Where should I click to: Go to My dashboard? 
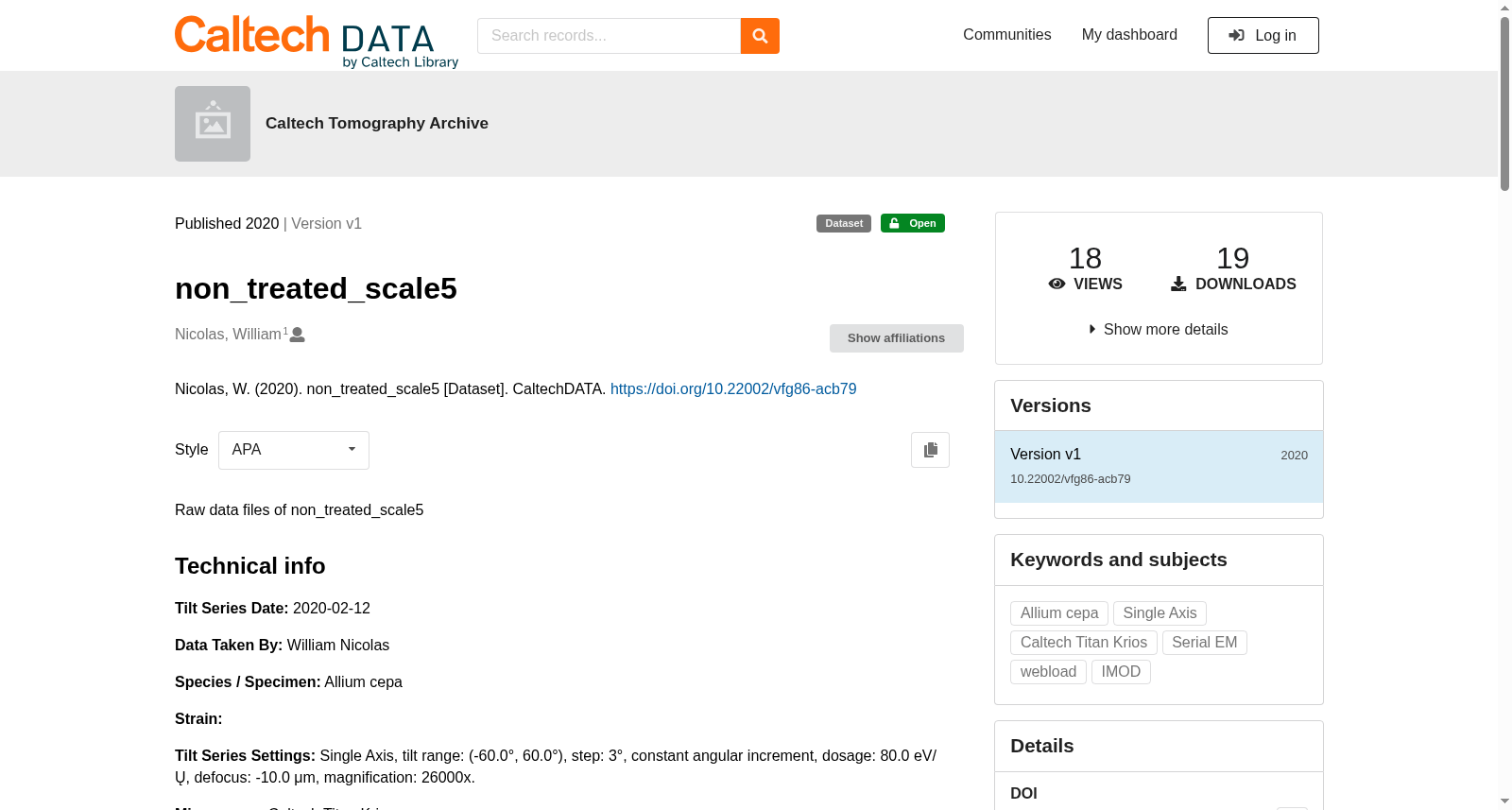point(1129,35)
